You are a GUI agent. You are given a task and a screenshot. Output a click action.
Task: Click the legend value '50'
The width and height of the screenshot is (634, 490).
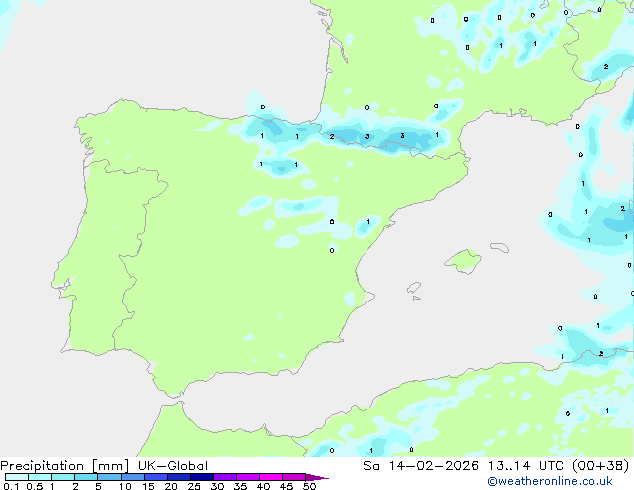tap(309, 486)
